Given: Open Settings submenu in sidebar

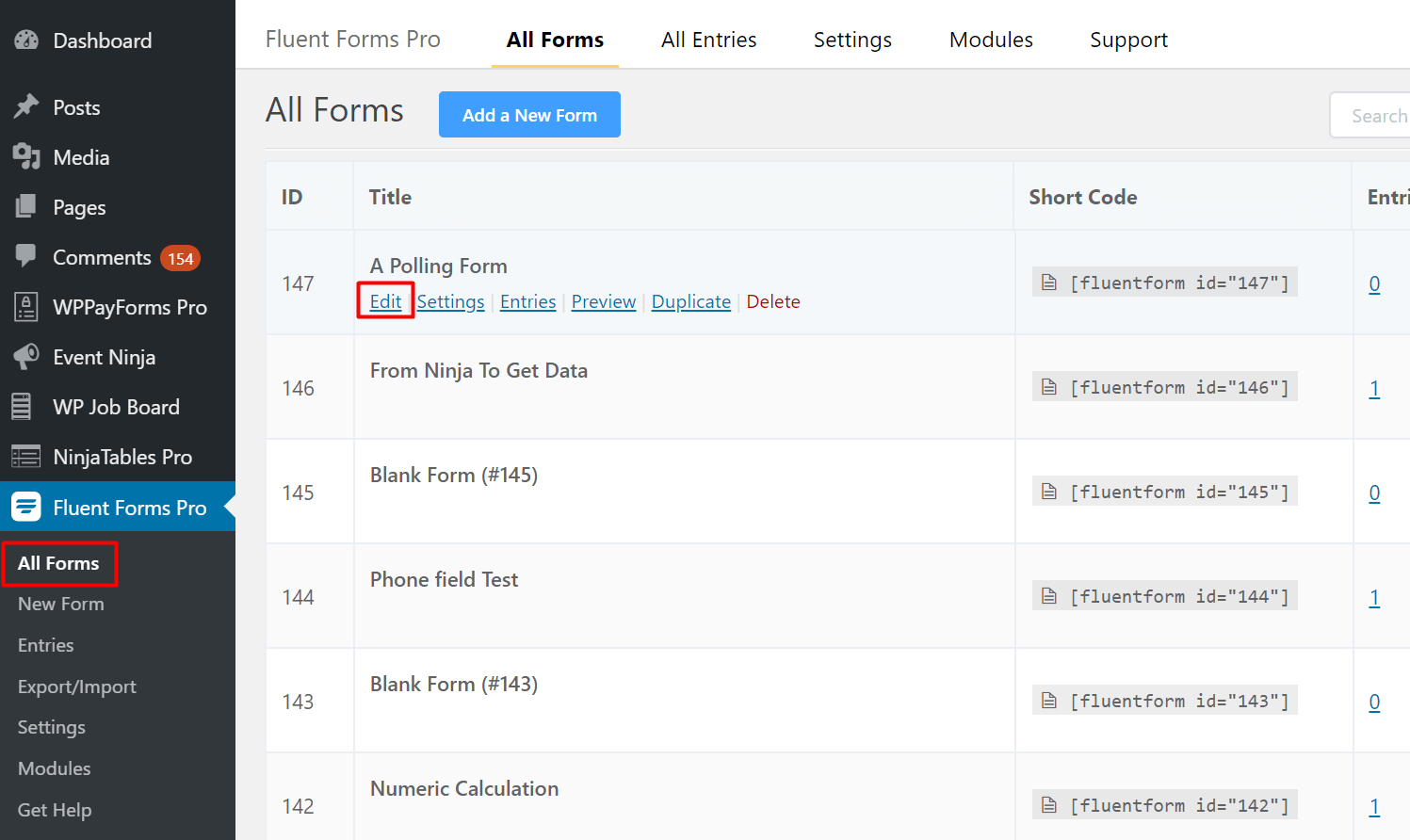Looking at the screenshot, I should coord(52,727).
